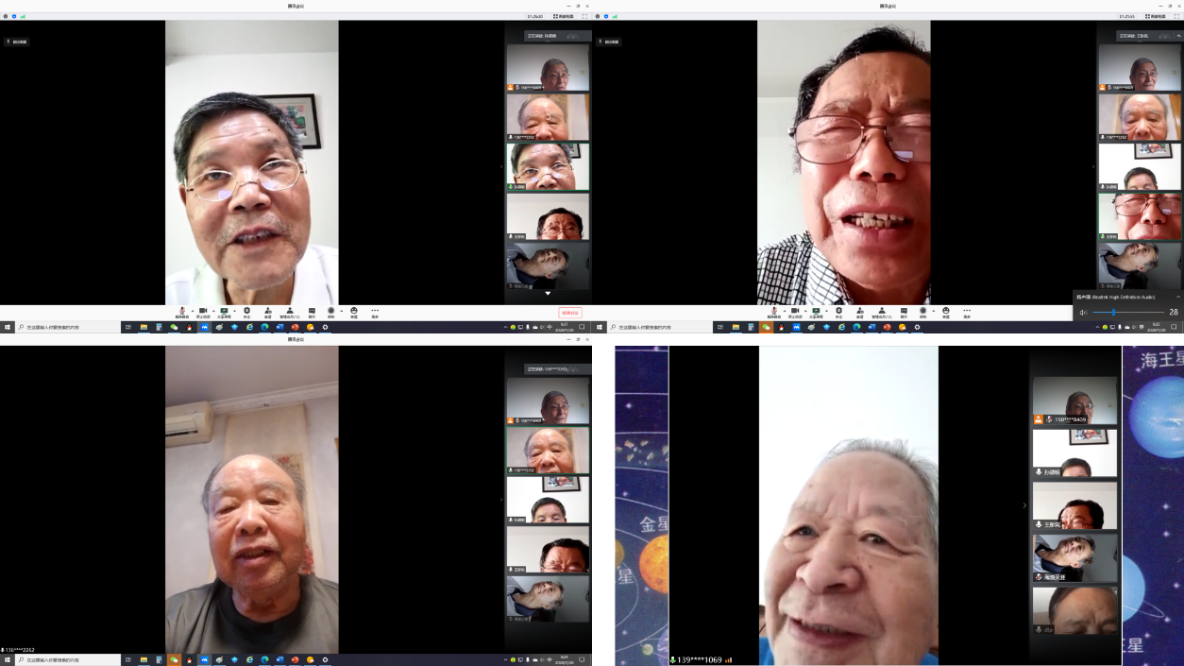Click the Invite icon in white-shirt speaker's meeting
Image resolution: width=1184 pixels, height=666 pixels.
point(268,312)
